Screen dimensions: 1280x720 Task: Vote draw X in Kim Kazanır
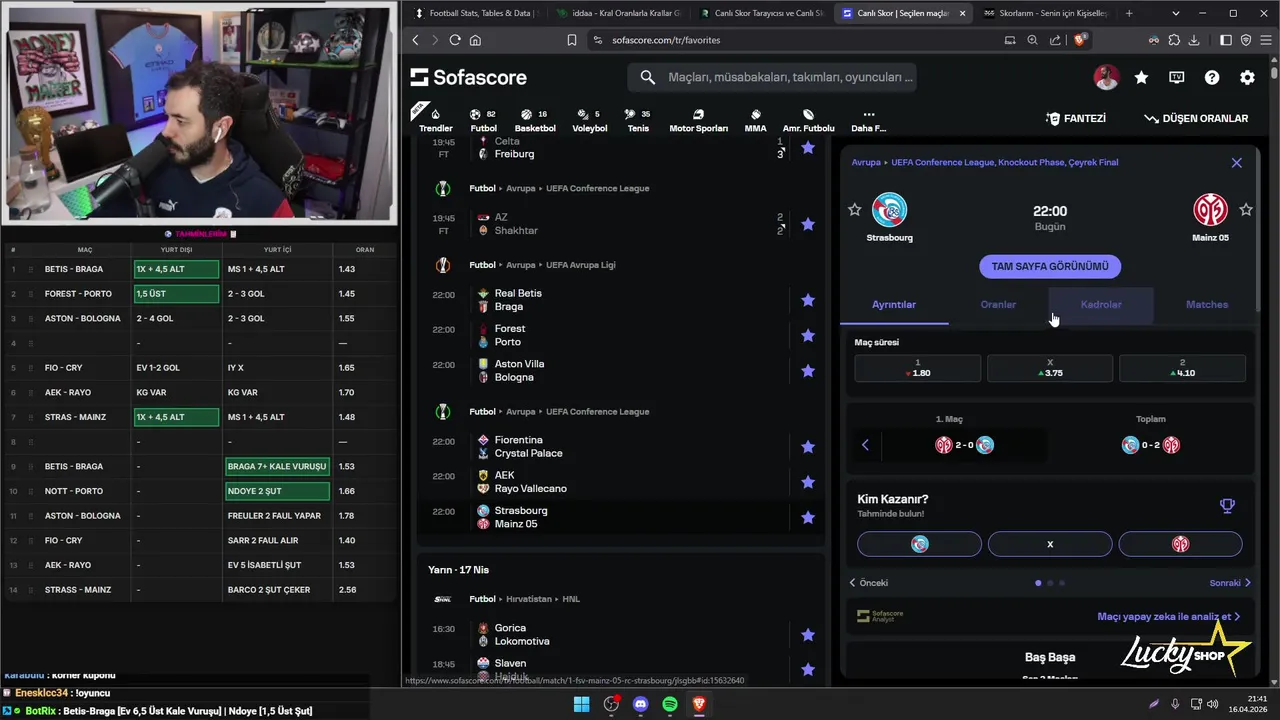(1050, 544)
